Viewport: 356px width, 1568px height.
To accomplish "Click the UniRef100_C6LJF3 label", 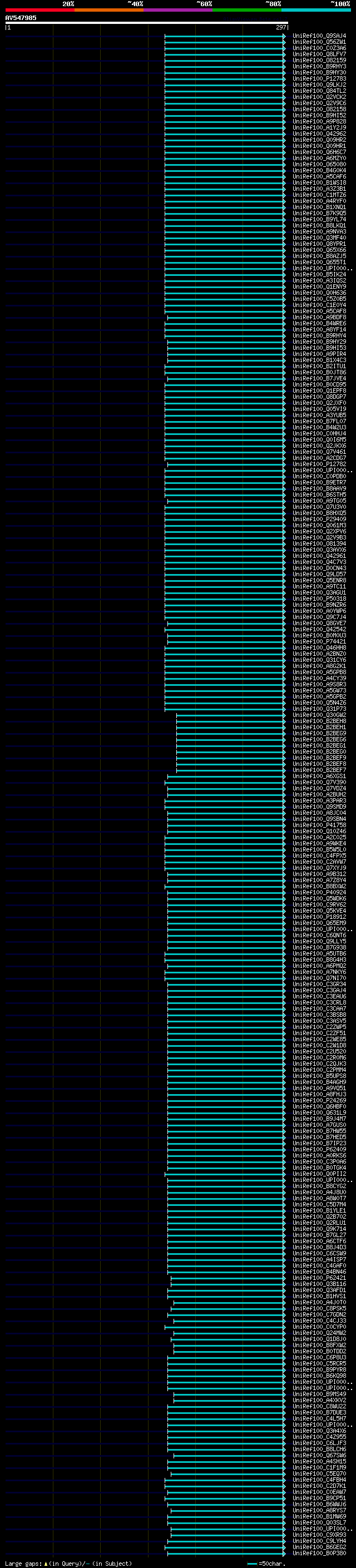I will coord(319,1443).
